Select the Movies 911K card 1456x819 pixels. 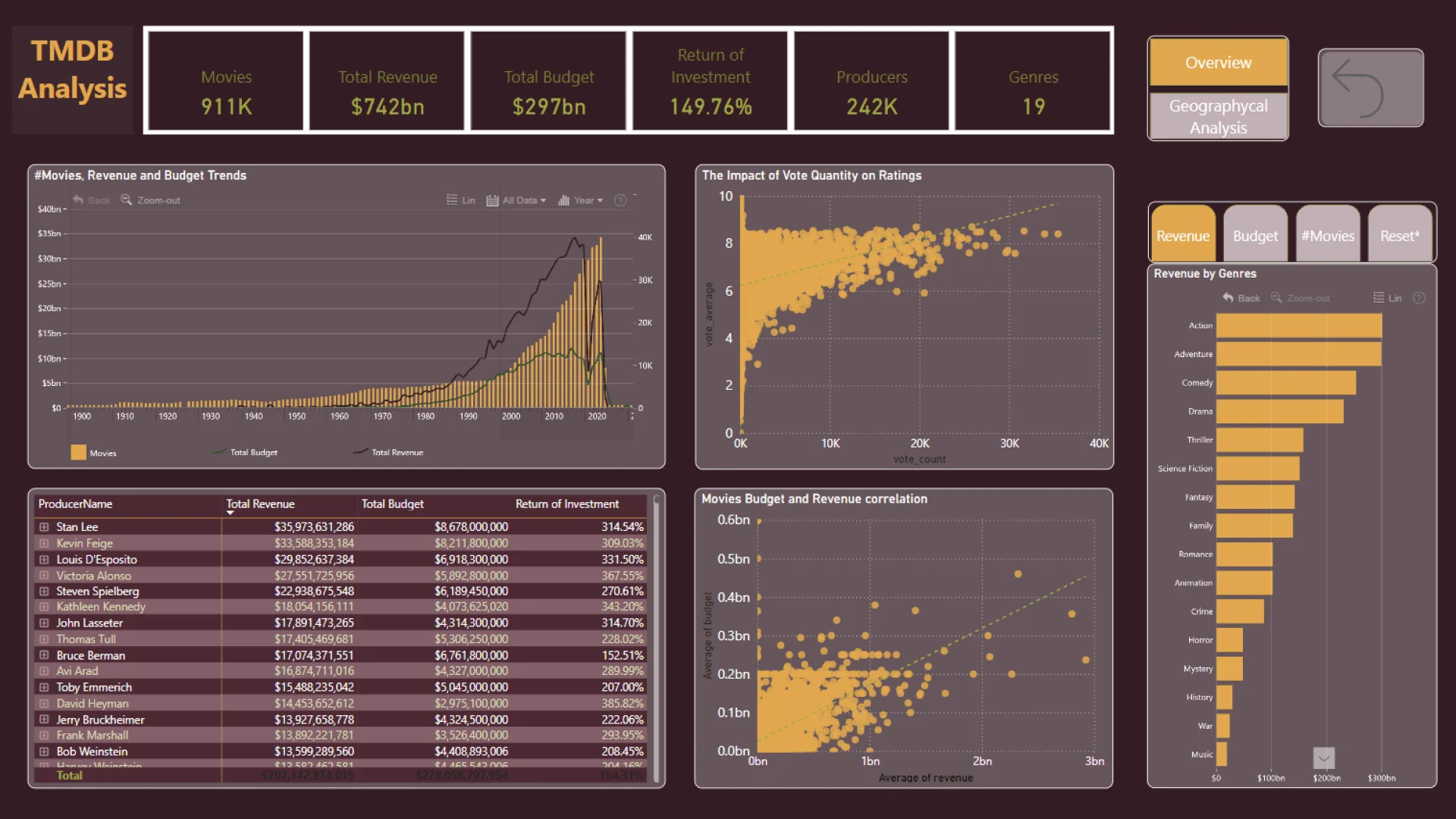pos(226,80)
